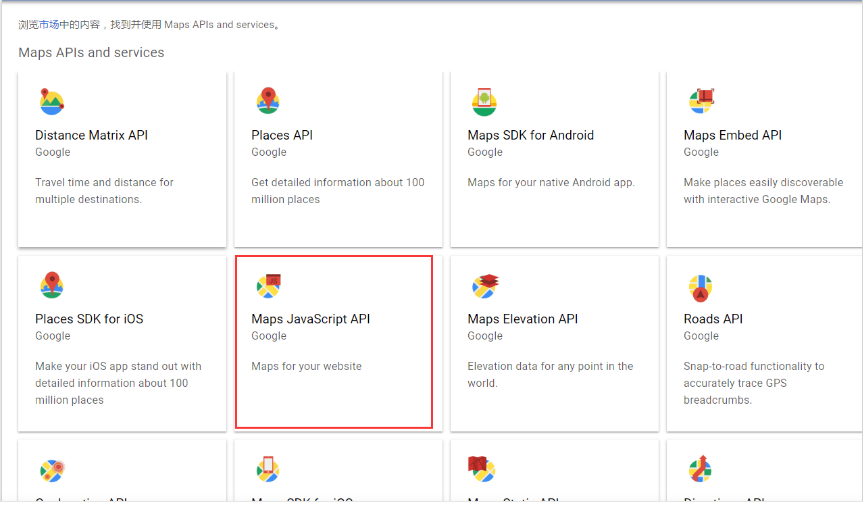Screen dimensions: 863x506
Task: Open Places SDK for iOS title
Action: coord(89,319)
